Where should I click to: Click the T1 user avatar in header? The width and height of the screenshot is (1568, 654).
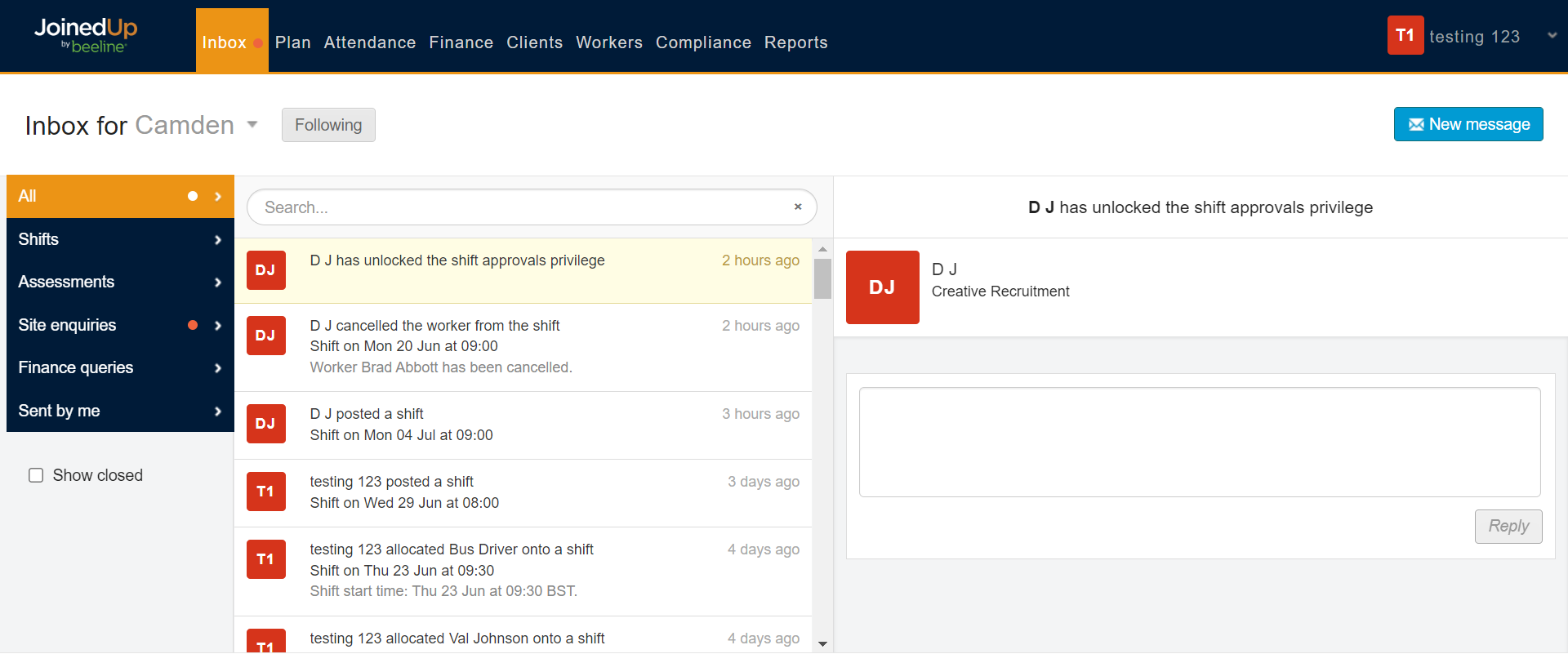[x=1405, y=36]
